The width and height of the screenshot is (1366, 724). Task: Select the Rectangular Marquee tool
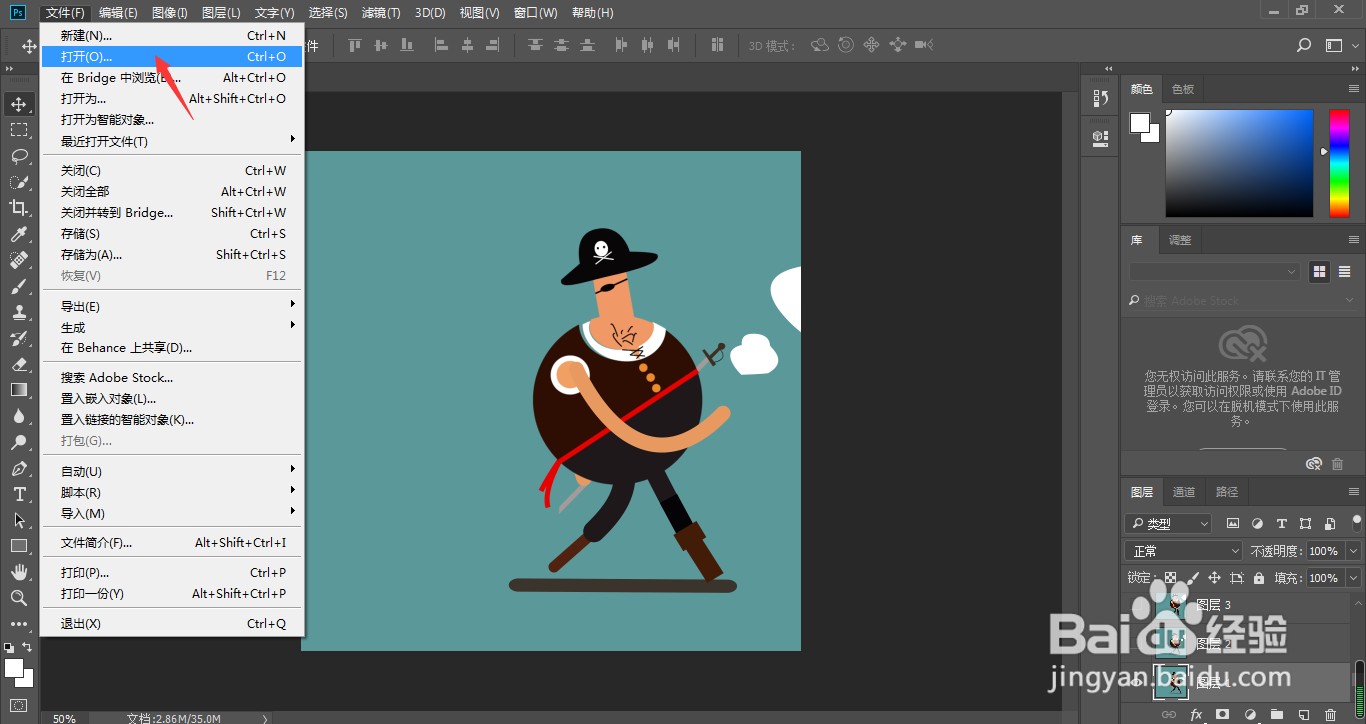(19, 130)
